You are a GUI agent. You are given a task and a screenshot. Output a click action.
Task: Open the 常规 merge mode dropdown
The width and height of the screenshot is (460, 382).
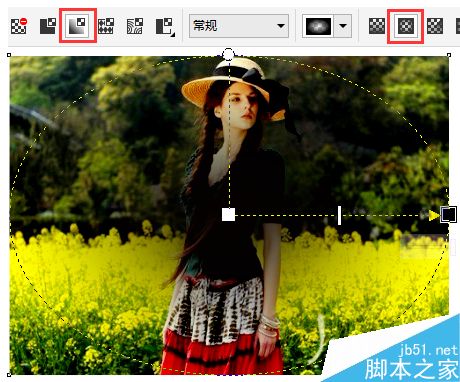pos(239,26)
